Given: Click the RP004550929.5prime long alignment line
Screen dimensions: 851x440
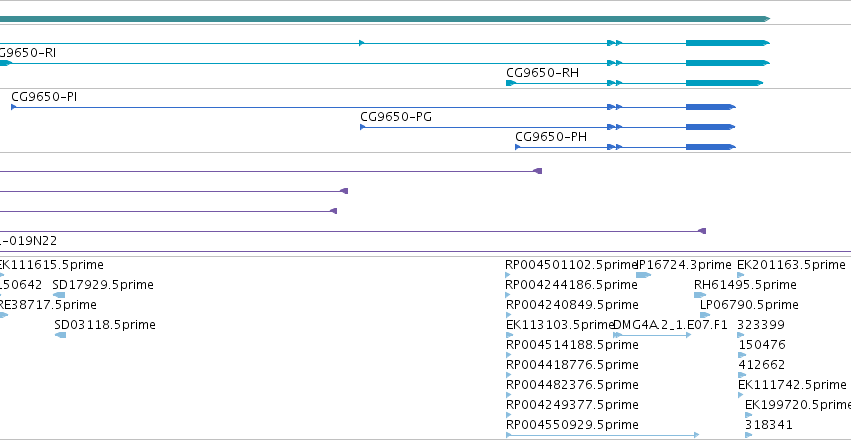Looking at the screenshot, I should 602,435.
